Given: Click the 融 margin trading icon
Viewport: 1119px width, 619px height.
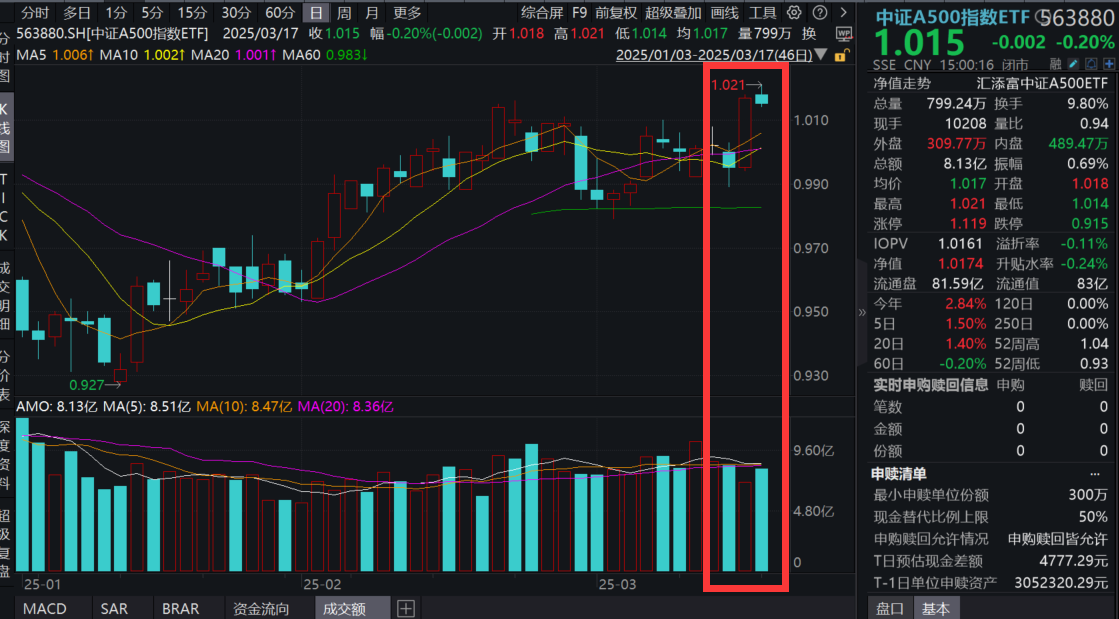Looking at the screenshot, I should tap(1056, 64).
